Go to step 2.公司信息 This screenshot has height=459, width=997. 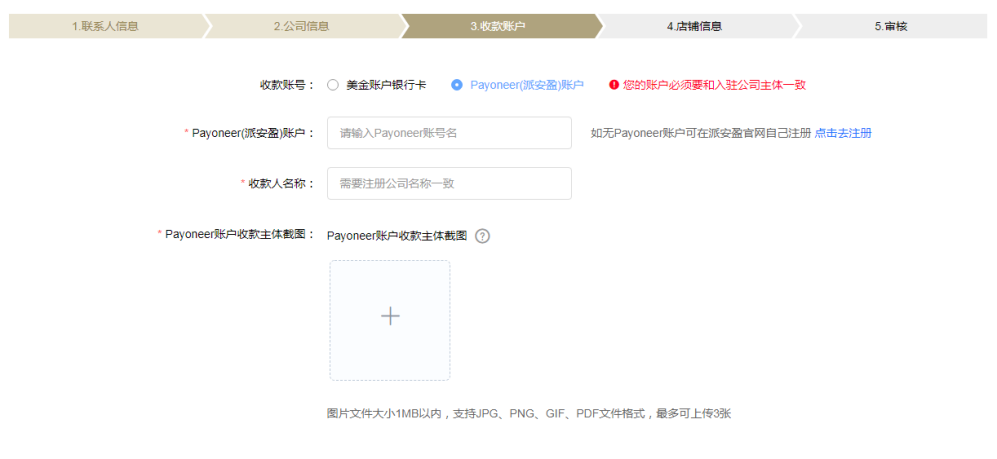(x=301, y=26)
